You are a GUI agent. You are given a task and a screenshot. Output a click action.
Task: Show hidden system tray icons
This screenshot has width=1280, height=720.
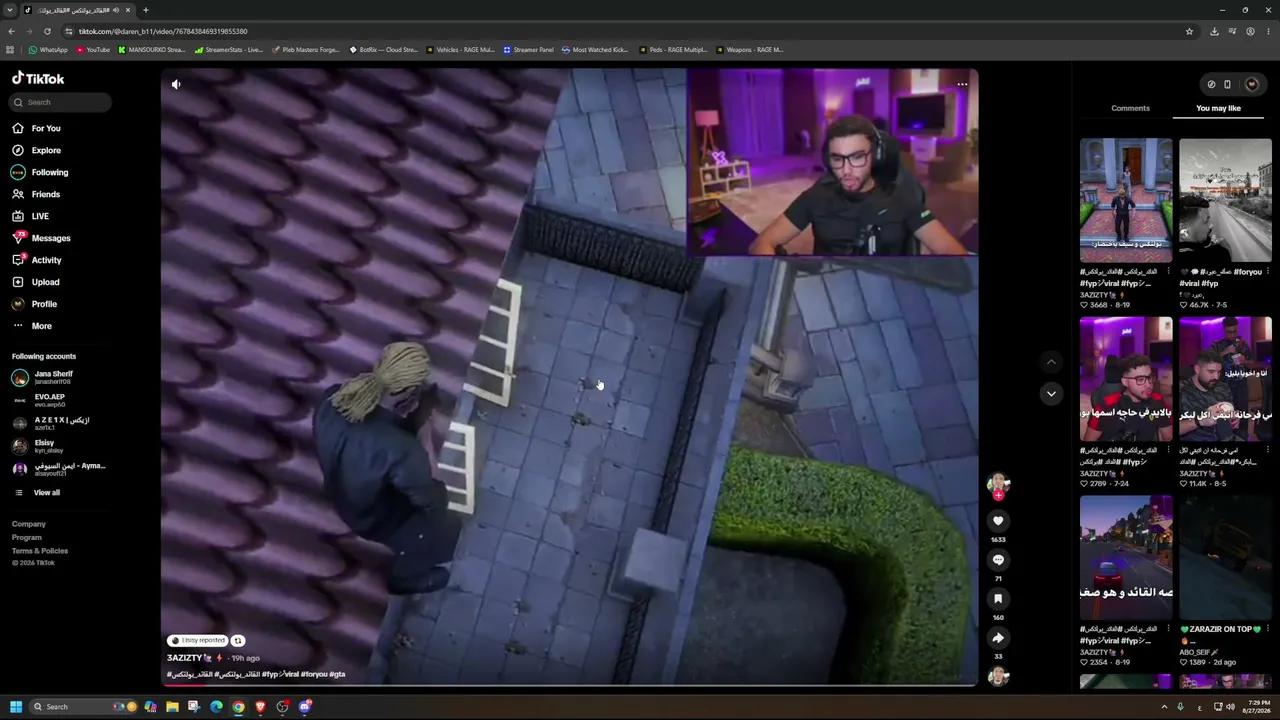tap(1164, 707)
